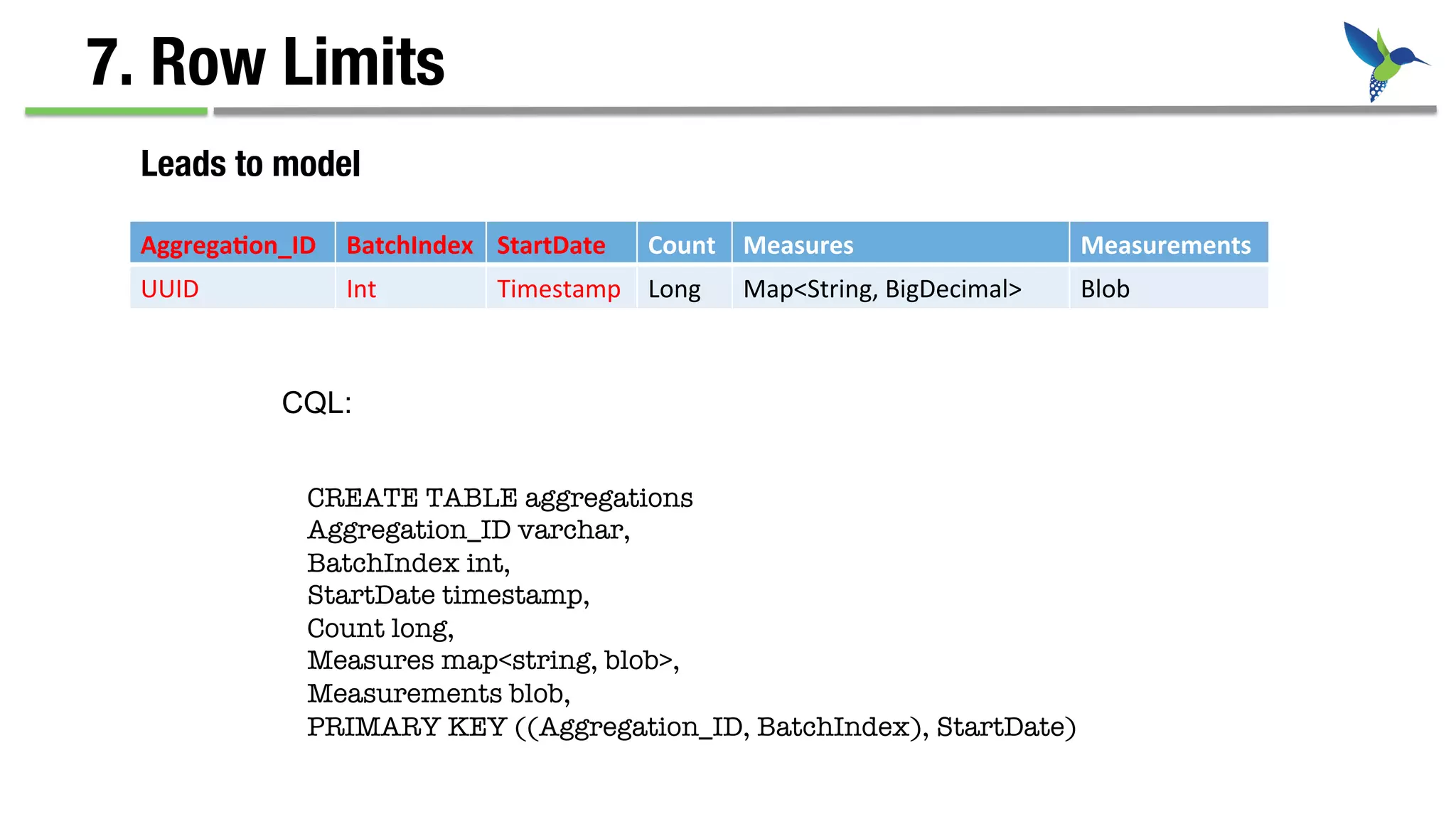Click the hummingbird logo icon
Screen dimensions: 1456x819
(x=1386, y=62)
